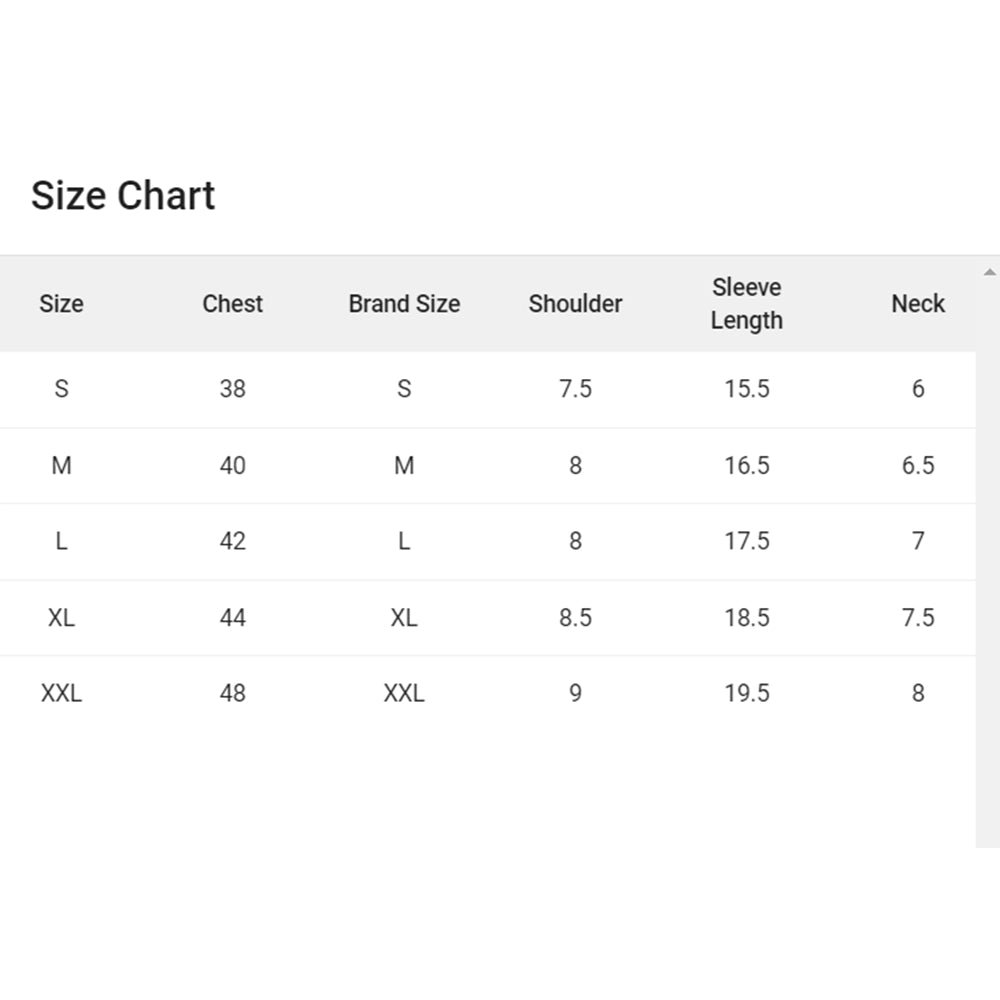The image size is (1000, 1000).
Task: Click neck value 6.5
Action: coord(918,465)
